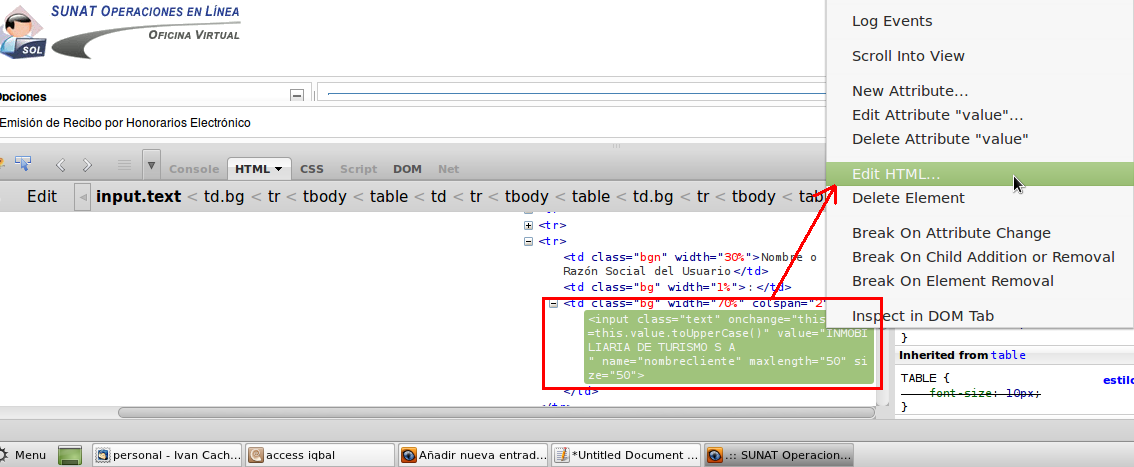The height and width of the screenshot is (467, 1134).
Task: Expand the collapsed <tr> node in HTML tree
Action: coord(528,226)
